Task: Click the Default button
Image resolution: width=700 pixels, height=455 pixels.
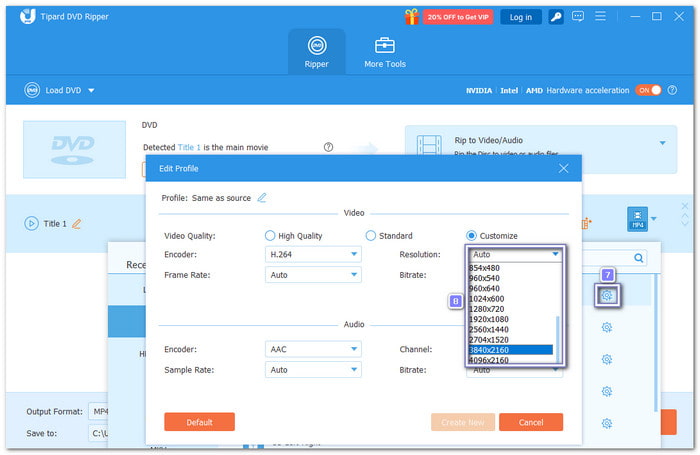Action: coord(199,422)
